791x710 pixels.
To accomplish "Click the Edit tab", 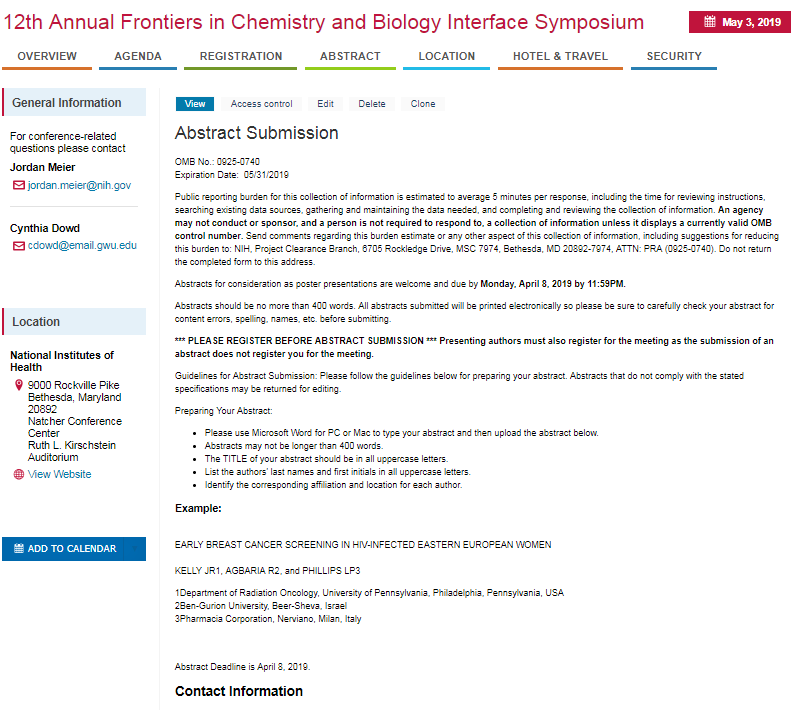I will point(326,104).
